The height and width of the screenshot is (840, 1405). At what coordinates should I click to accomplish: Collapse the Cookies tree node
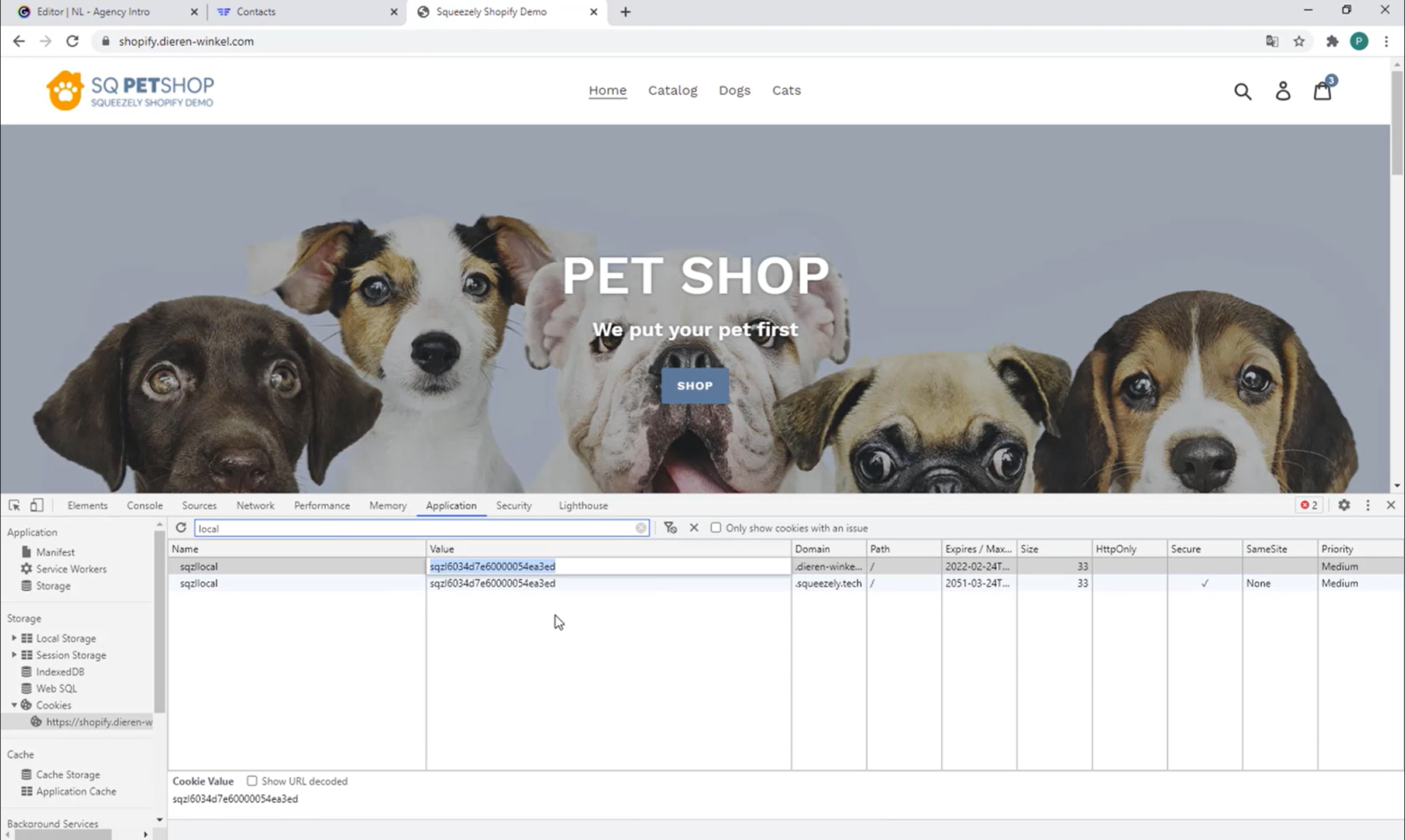(x=14, y=705)
